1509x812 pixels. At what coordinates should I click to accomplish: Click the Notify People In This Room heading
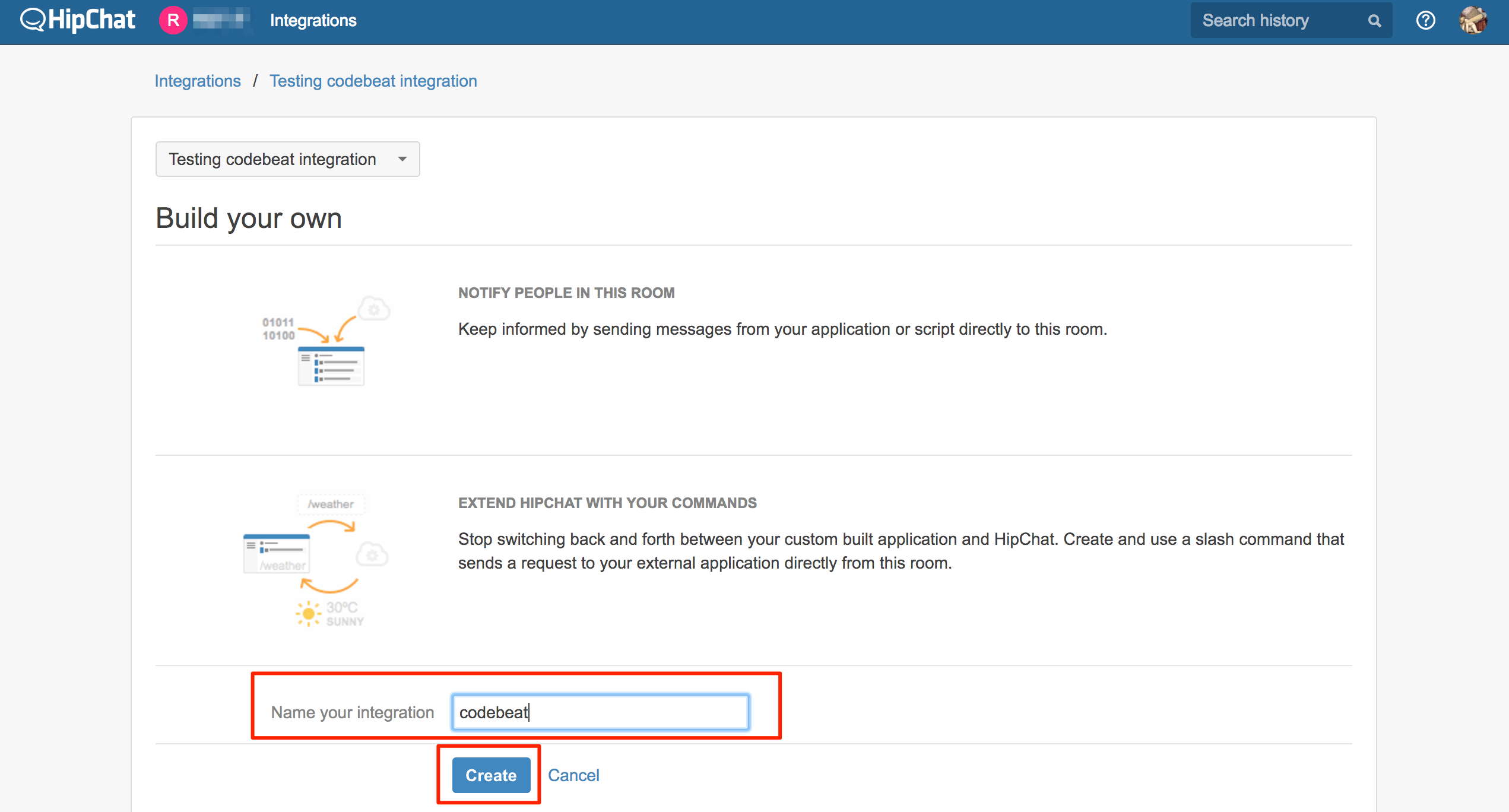[x=566, y=293]
